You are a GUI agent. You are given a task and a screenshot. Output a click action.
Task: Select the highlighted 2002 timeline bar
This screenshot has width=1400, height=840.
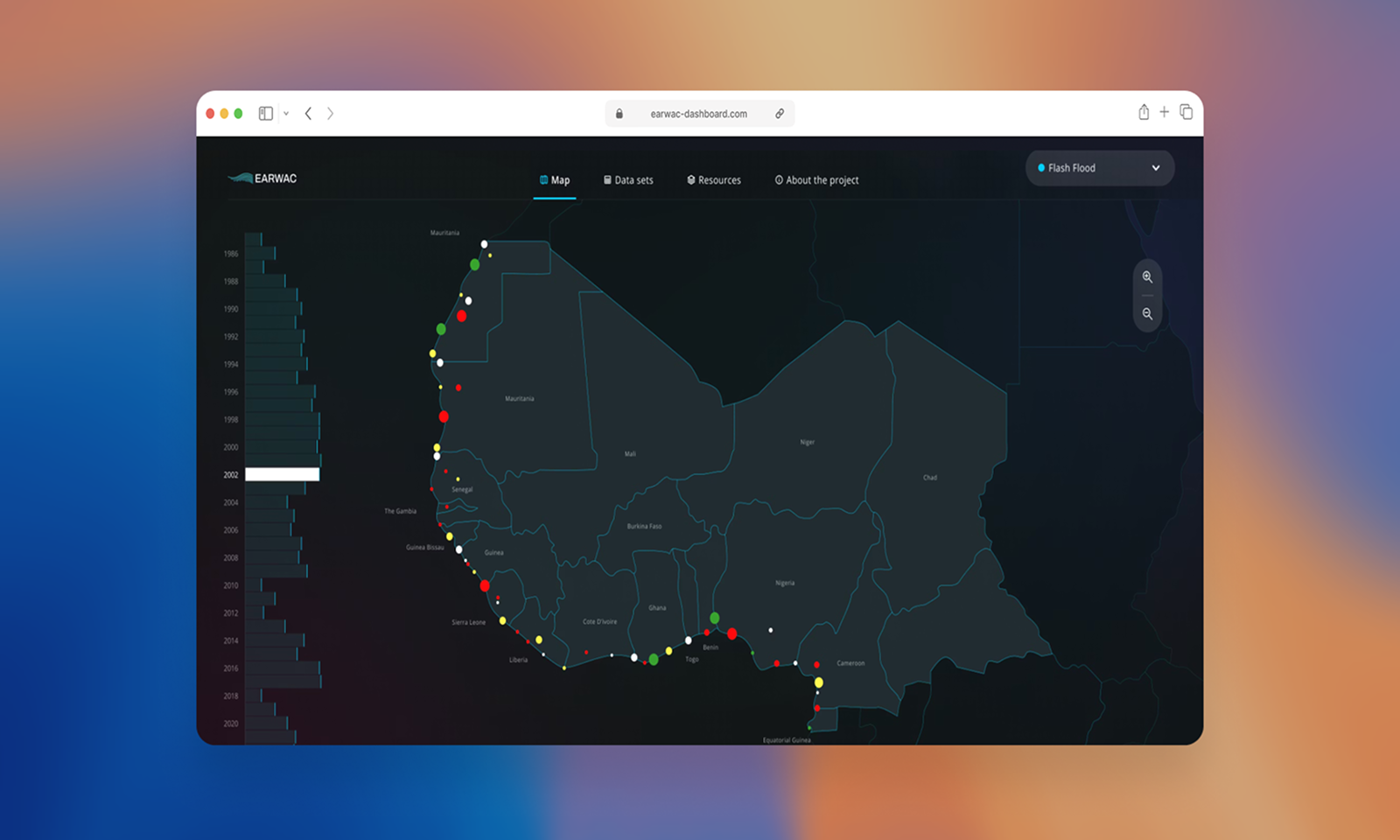282,474
